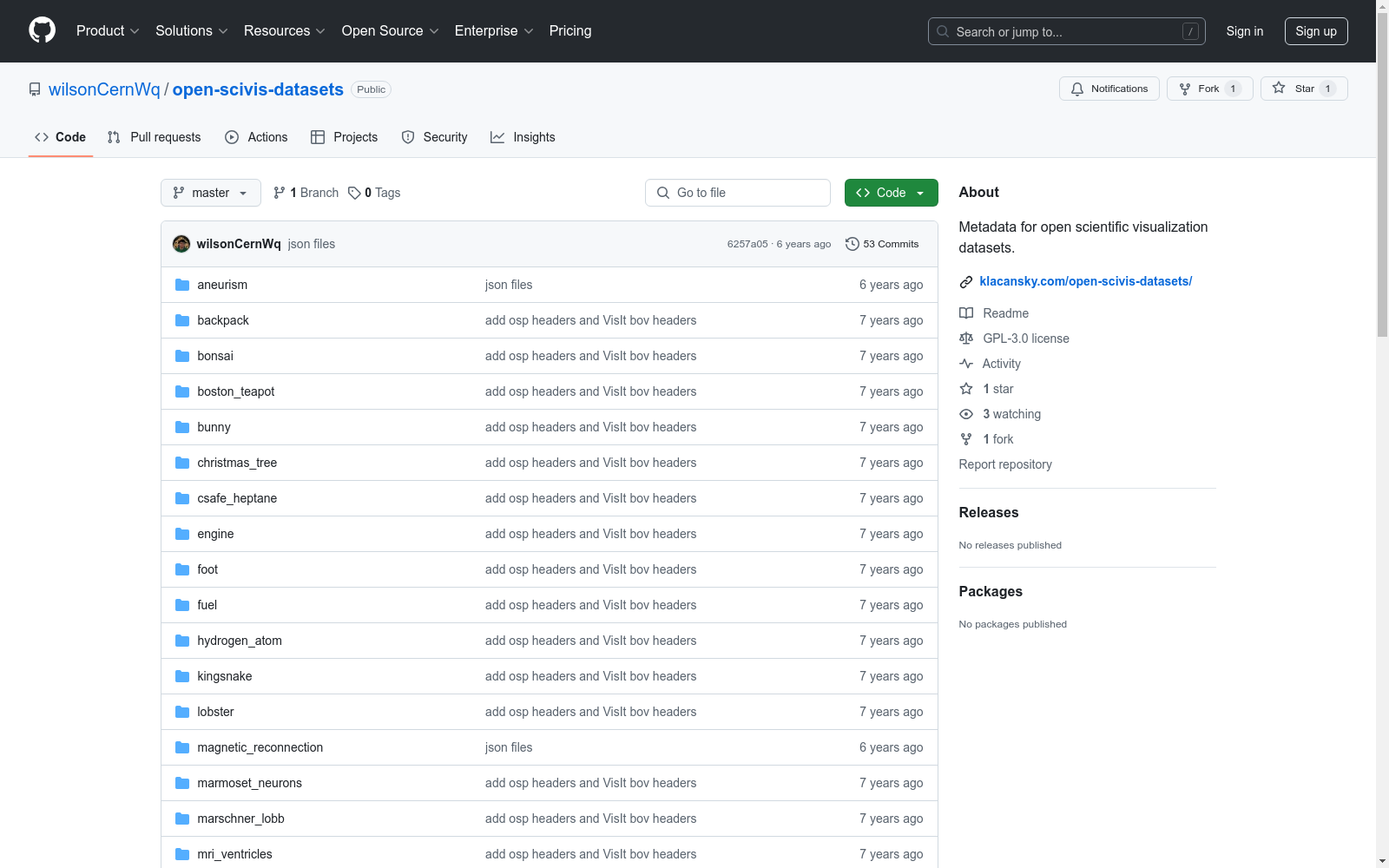
Task: Switch to the Security tab
Action: pos(435,137)
